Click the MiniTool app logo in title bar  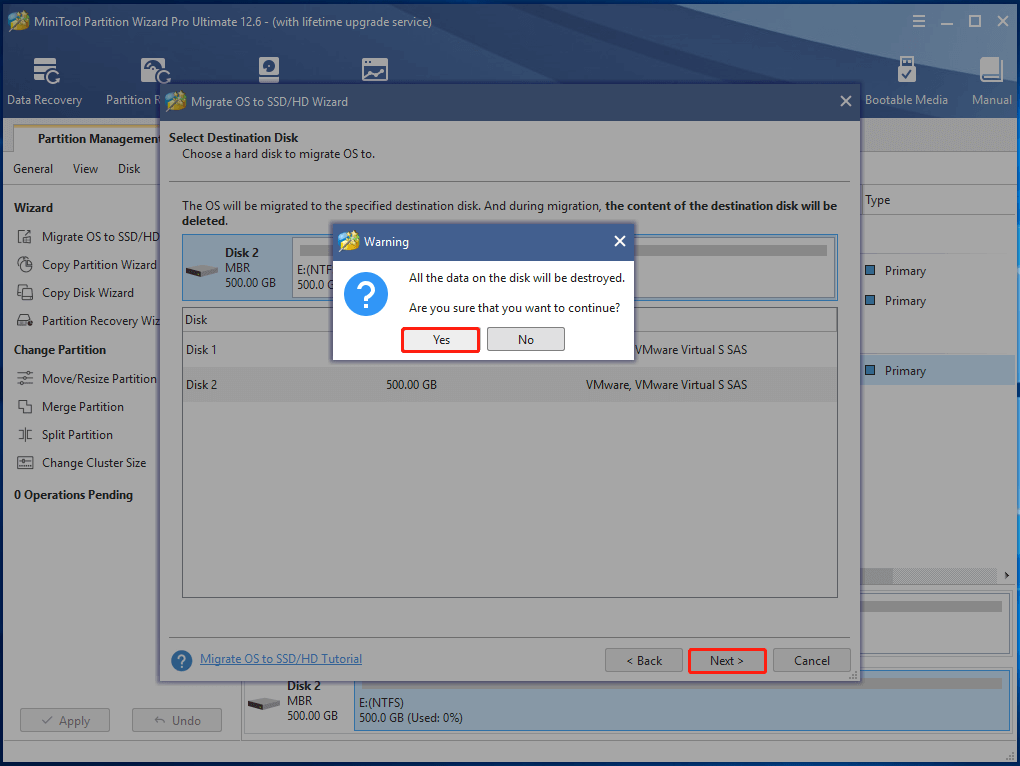click(x=18, y=21)
